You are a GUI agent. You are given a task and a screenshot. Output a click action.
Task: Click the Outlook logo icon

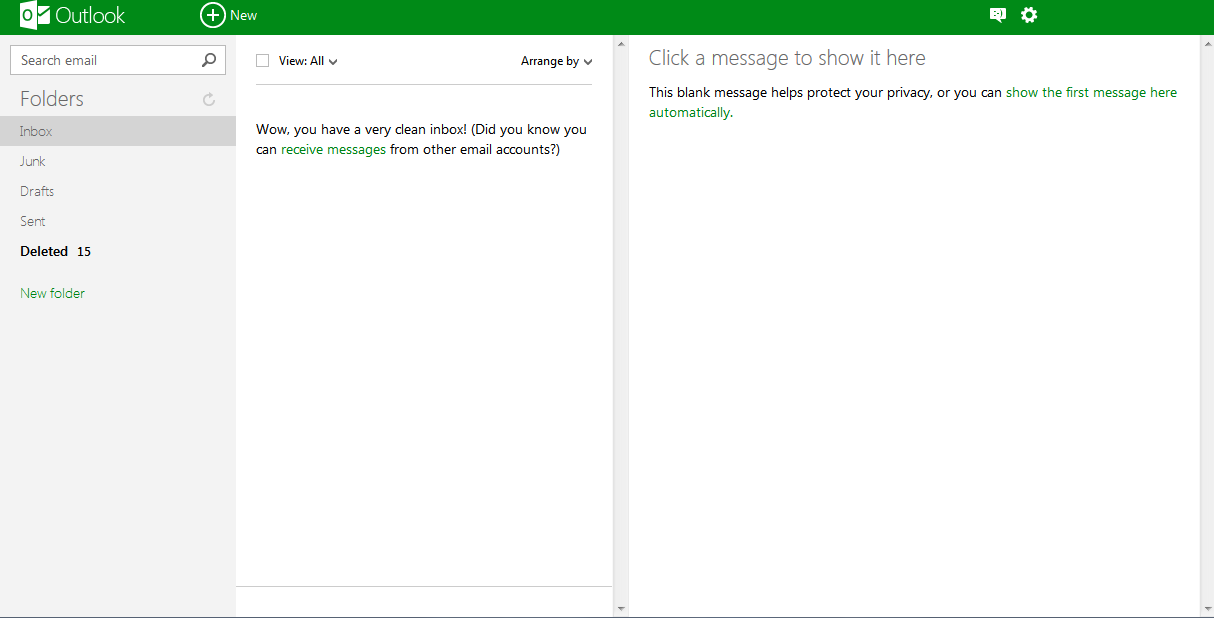point(35,15)
